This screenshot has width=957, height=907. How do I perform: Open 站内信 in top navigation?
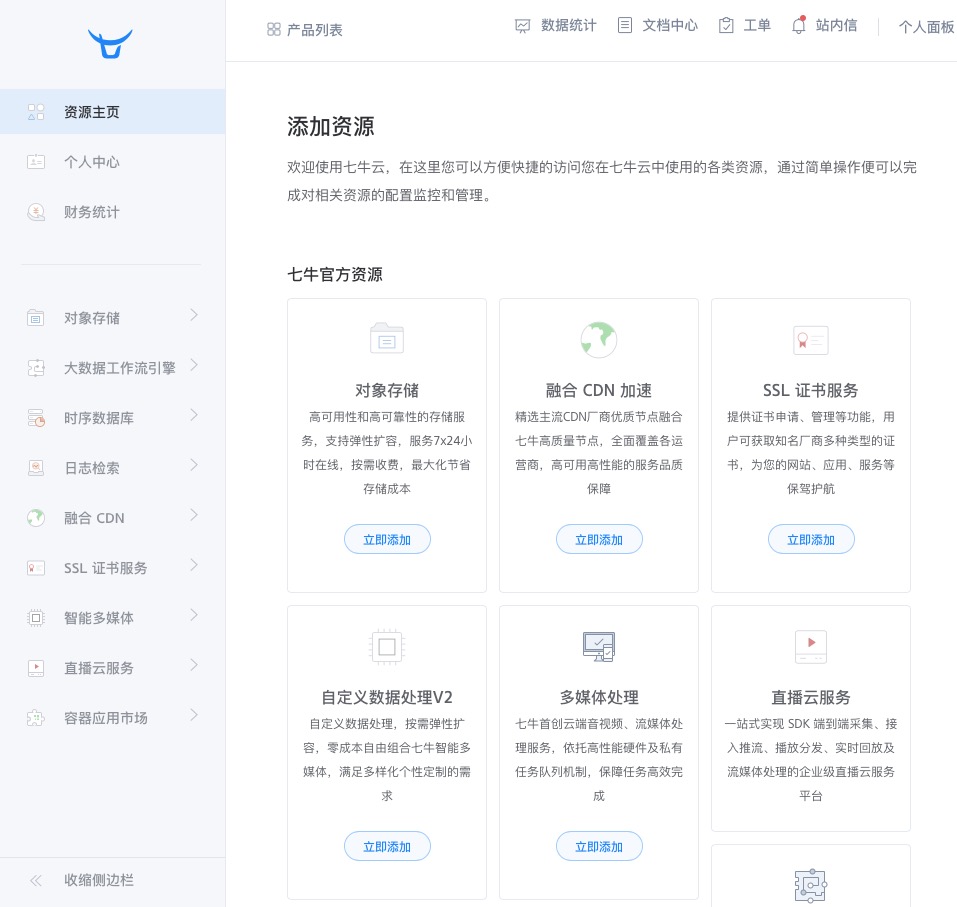click(x=825, y=25)
